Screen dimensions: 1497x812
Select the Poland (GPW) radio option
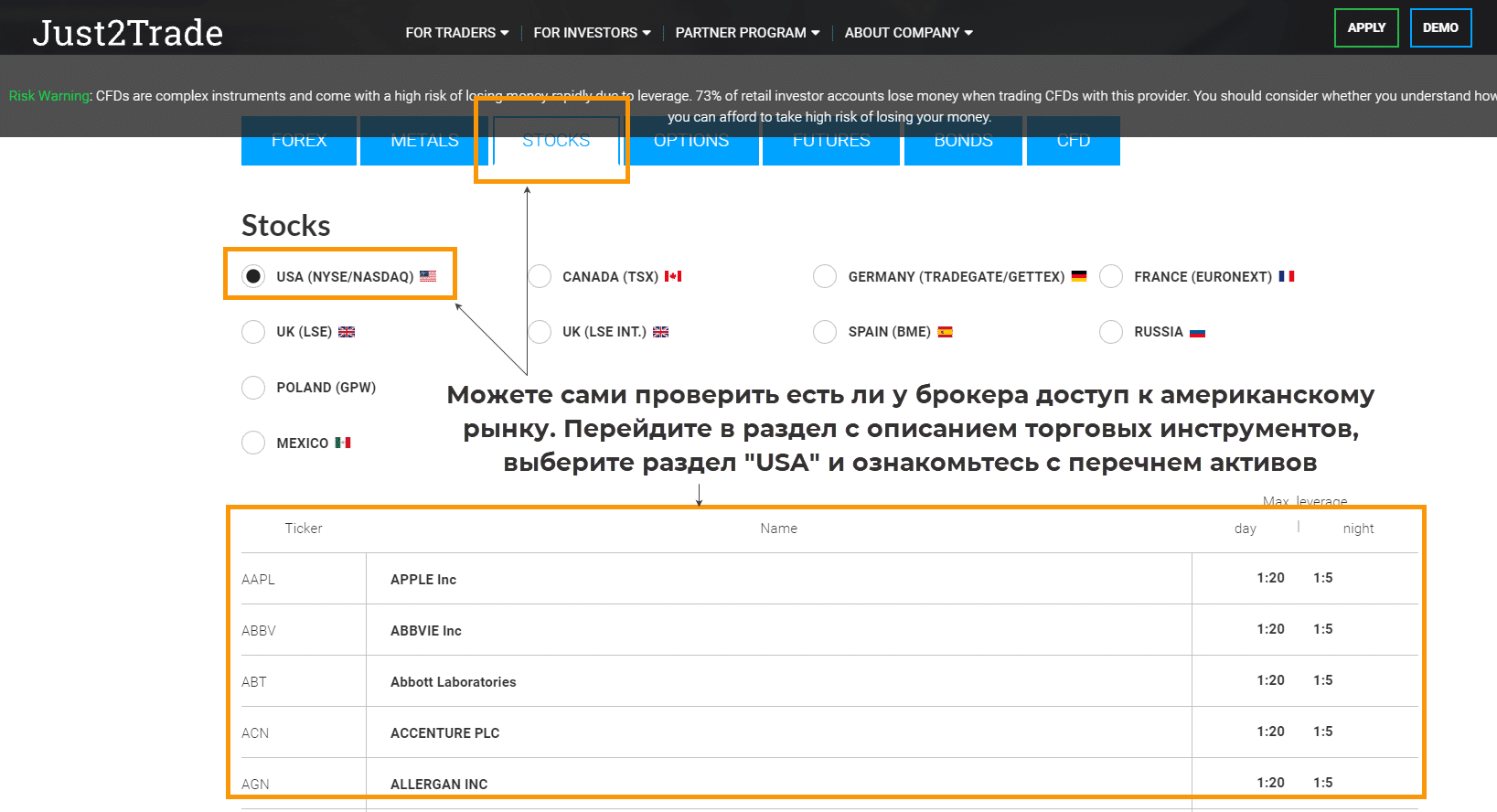pos(253,388)
